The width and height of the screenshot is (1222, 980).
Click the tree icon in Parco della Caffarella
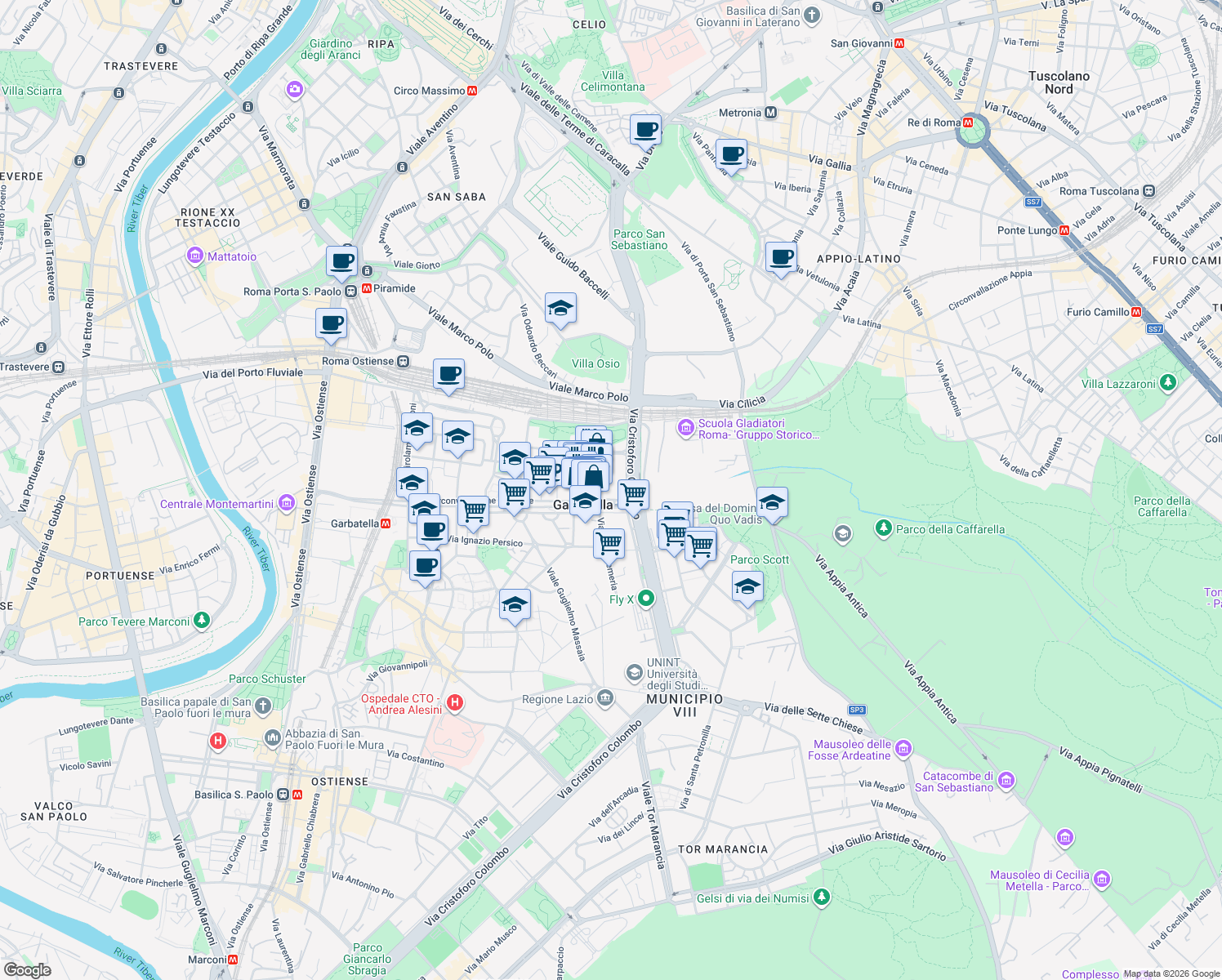pyautogui.click(x=883, y=528)
